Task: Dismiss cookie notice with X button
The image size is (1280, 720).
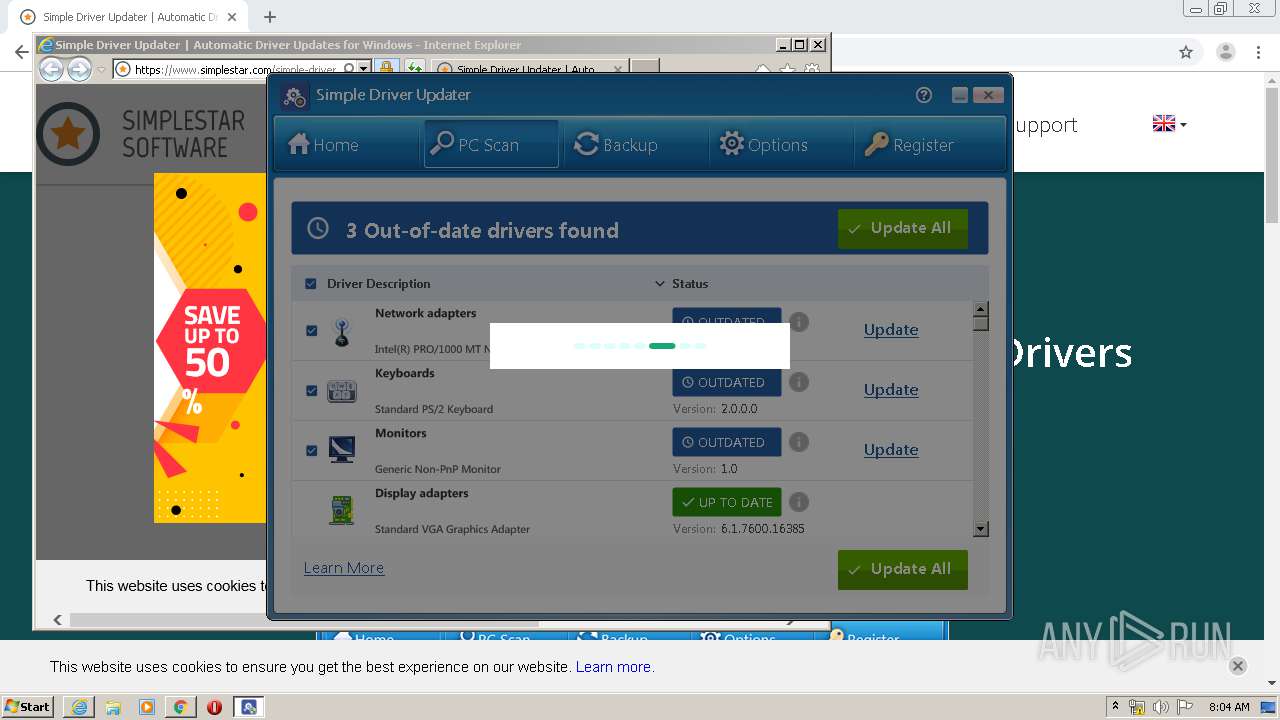Action: pyautogui.click(x=1237, y=666)
